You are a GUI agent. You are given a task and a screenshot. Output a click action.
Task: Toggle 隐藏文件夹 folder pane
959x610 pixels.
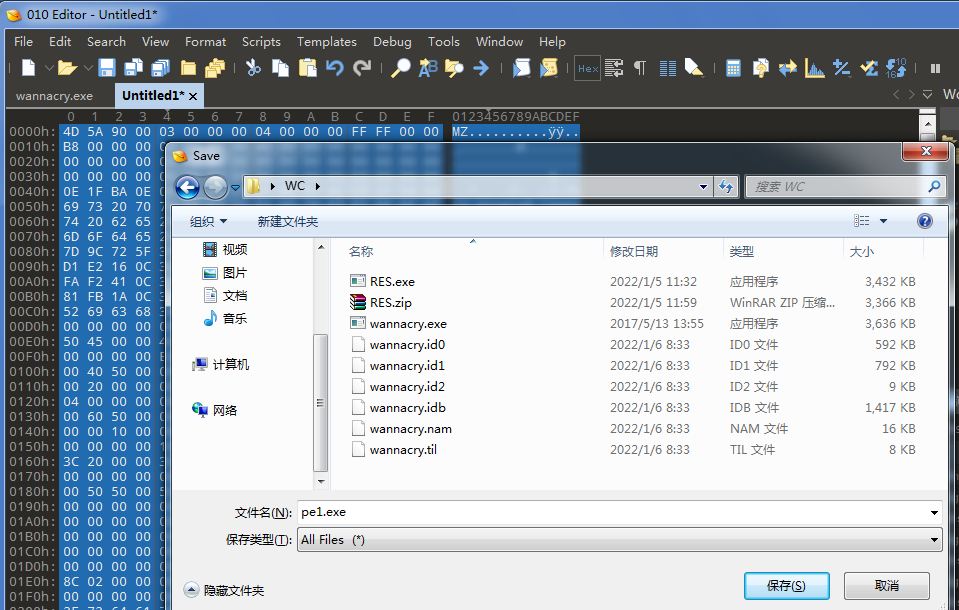pyautogui.click(x=224, y=590)
